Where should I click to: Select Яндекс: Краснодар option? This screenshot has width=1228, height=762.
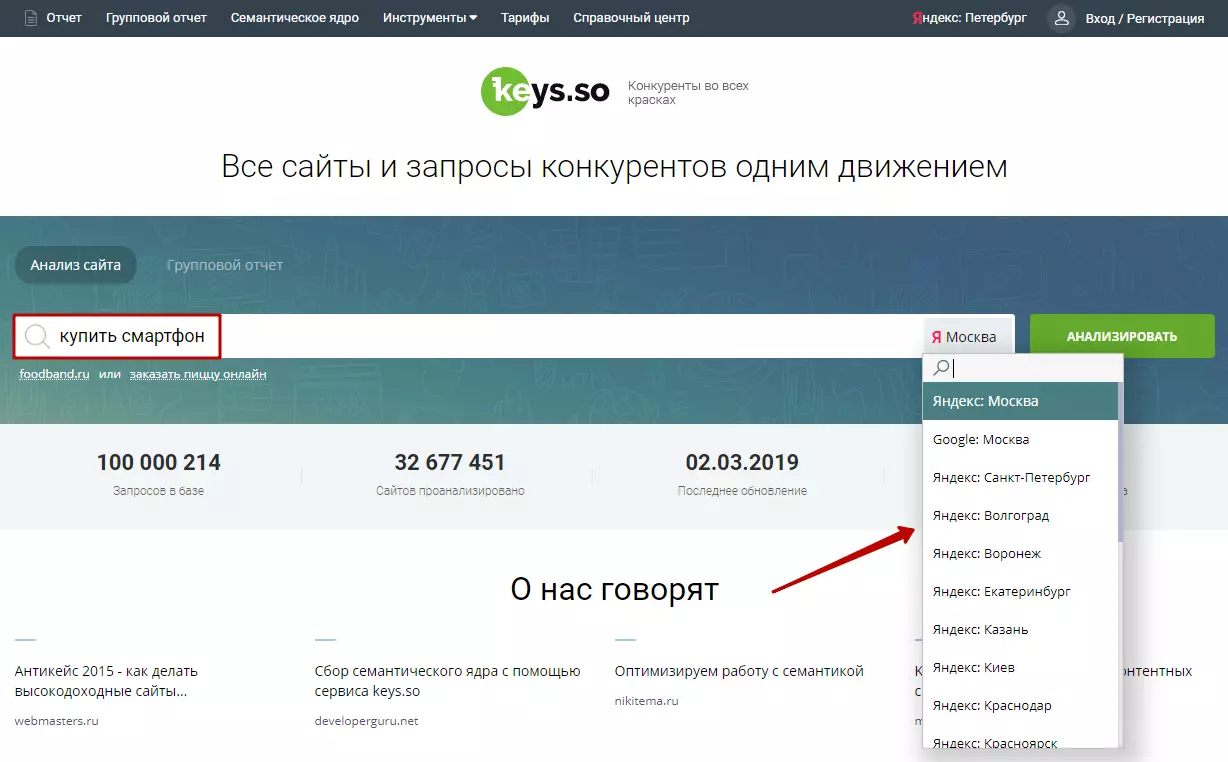(1020, 705)
